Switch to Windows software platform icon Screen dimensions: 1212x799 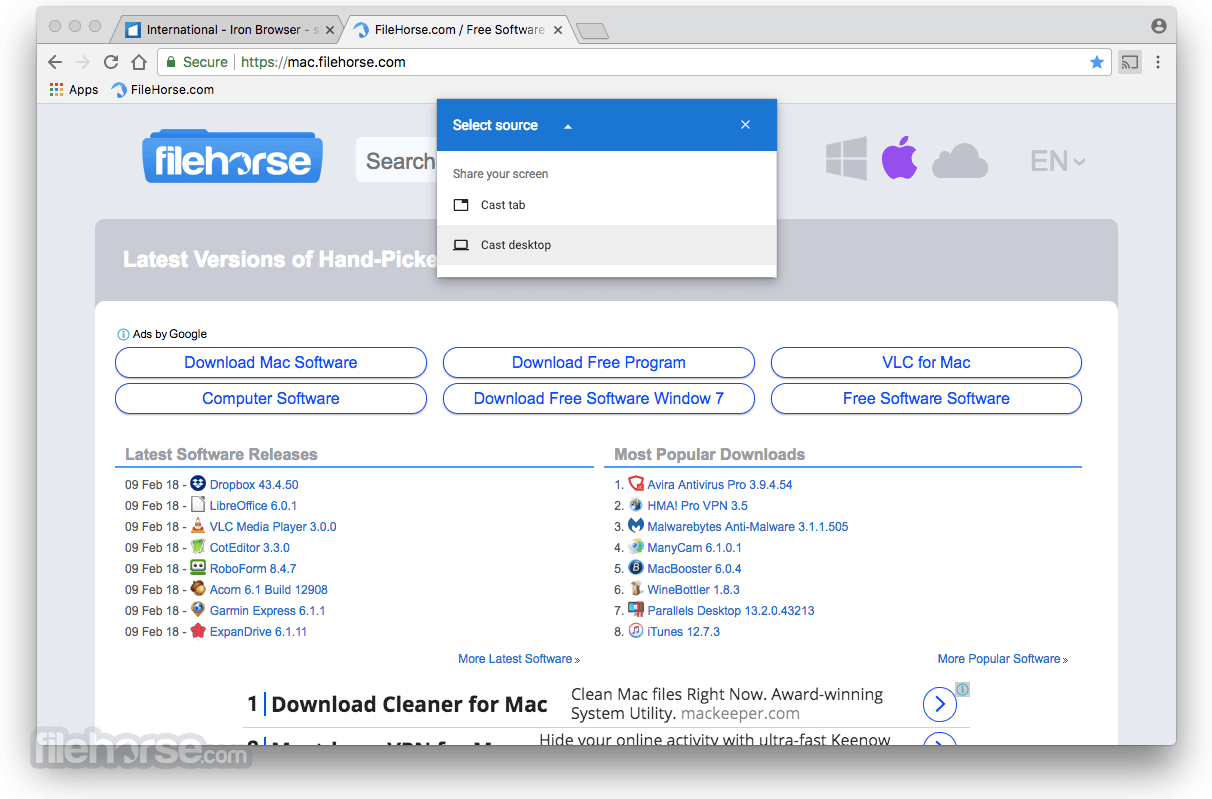846,159
